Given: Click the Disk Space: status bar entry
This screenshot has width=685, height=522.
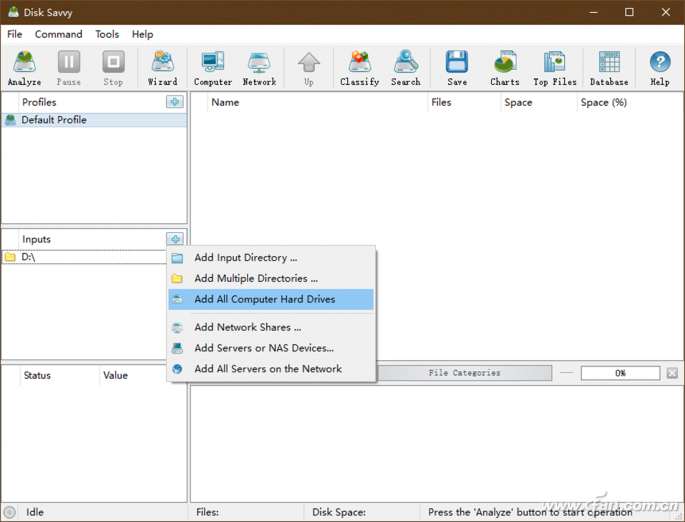Looking at the screenshot, I should (x=339, y=512).
